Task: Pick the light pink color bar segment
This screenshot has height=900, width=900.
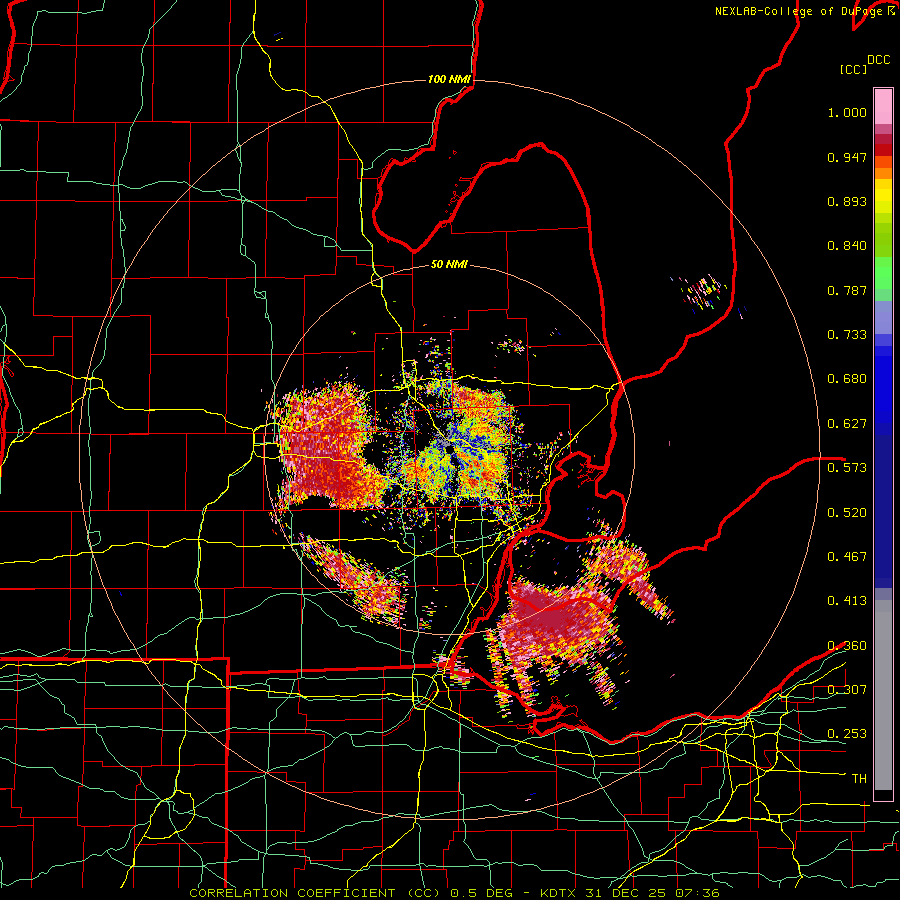Action: [883, 106]
